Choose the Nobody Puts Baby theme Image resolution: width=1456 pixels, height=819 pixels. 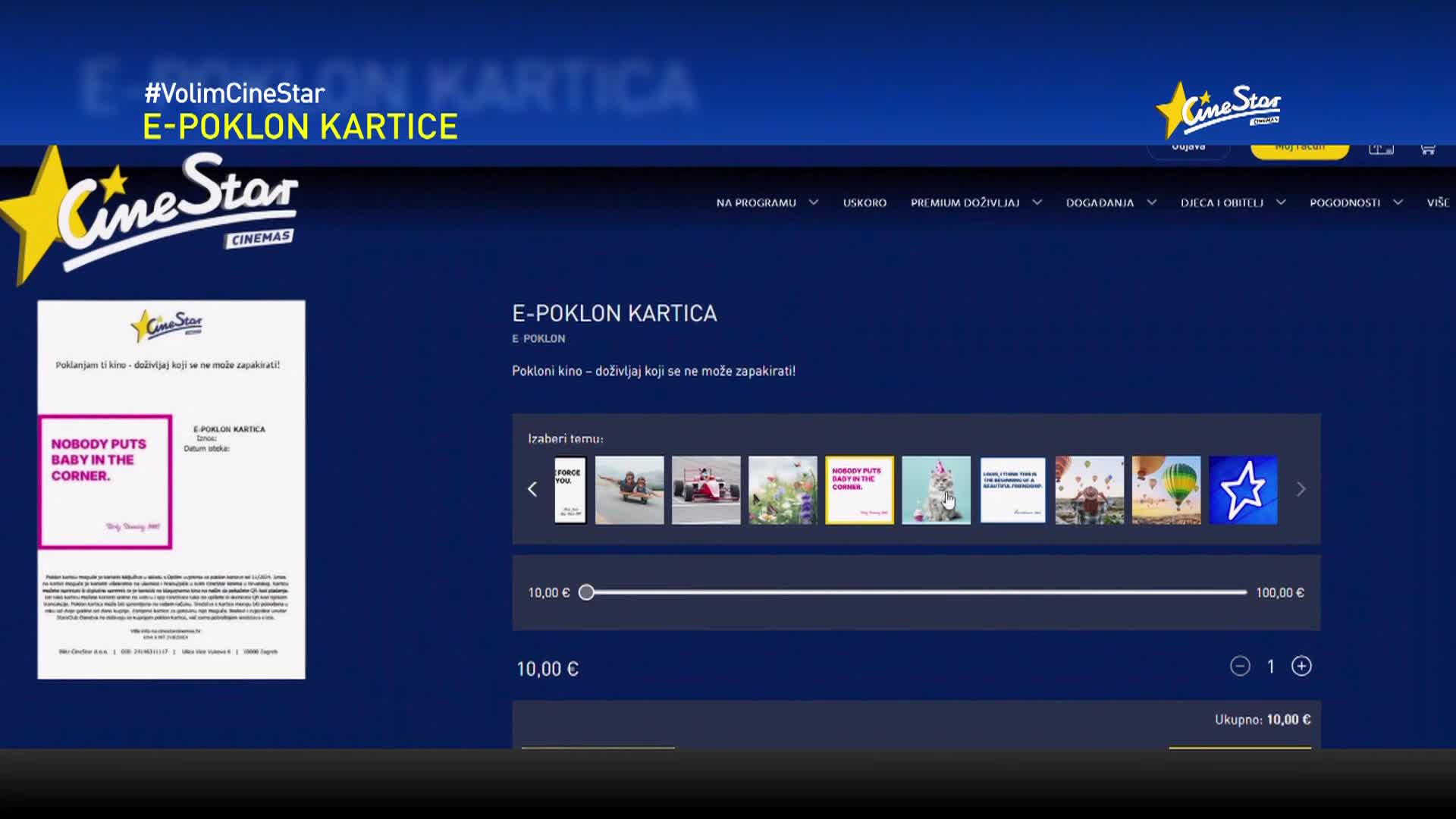coord(859,490)
